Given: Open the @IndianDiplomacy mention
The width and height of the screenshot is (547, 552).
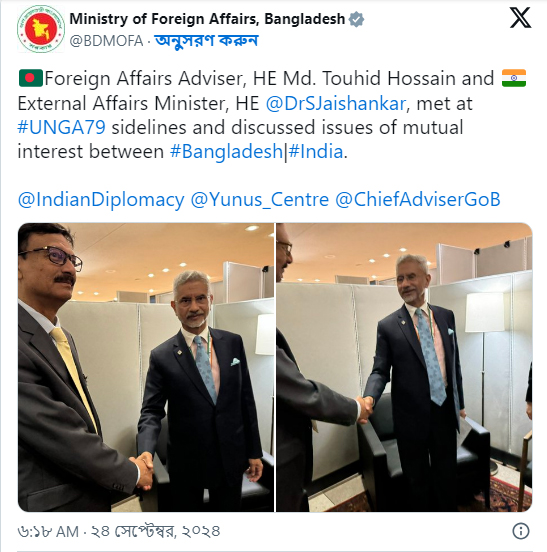Looking at the screenshot, I should tap(101, 200).
